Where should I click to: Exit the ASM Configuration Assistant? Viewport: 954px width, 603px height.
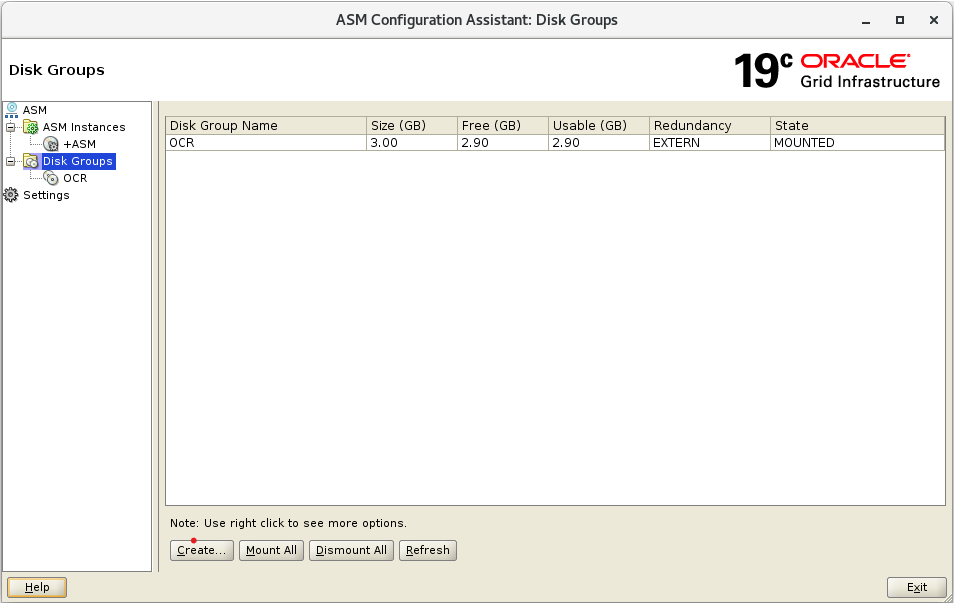point(917,587)
